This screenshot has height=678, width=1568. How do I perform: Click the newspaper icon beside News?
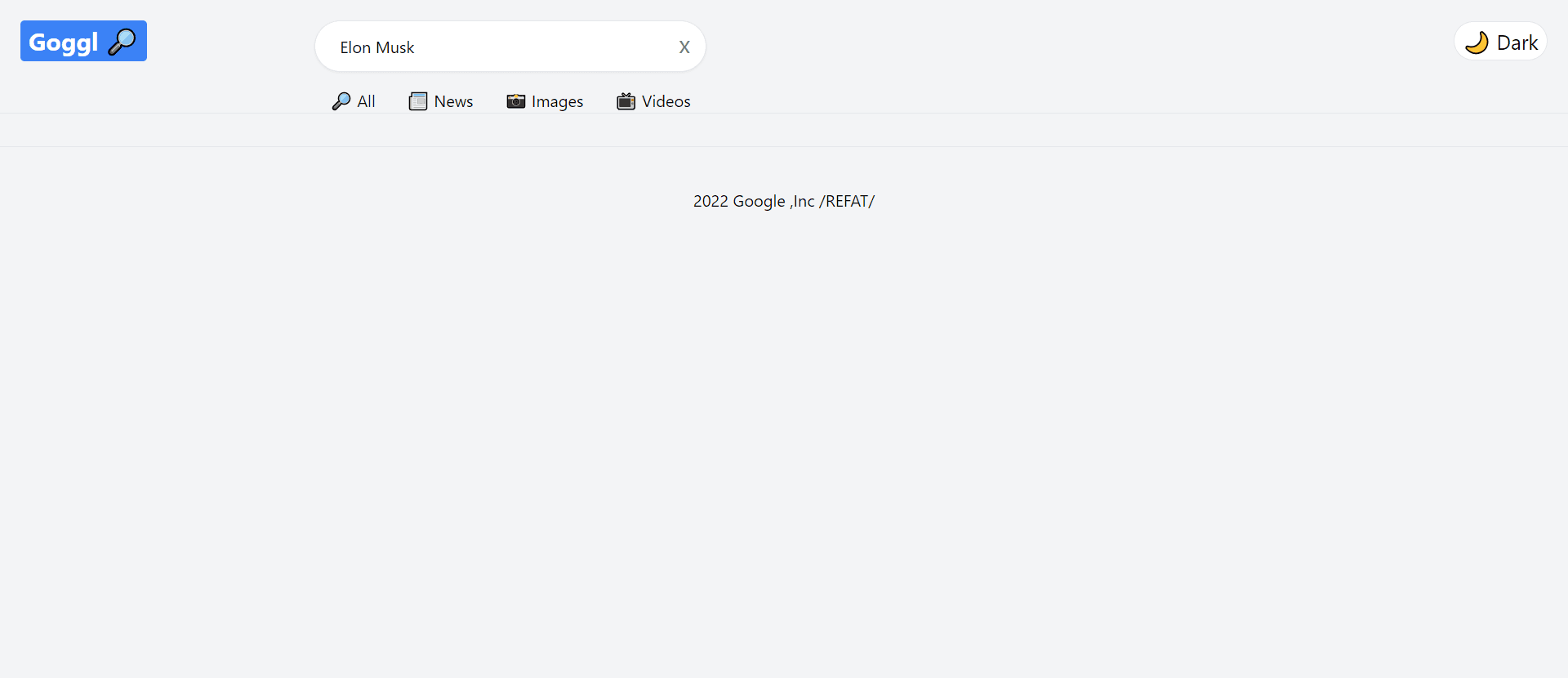418,101
